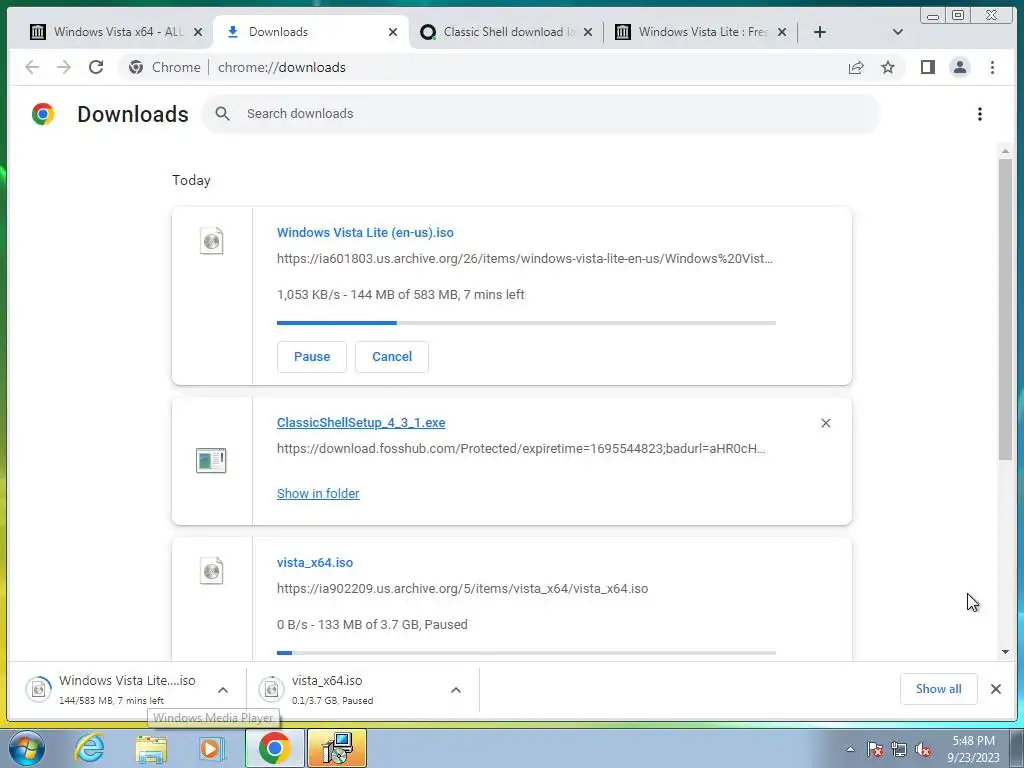Click the archive.org URL under Vista Lite

pyautogui.click(x=524, y=259)
